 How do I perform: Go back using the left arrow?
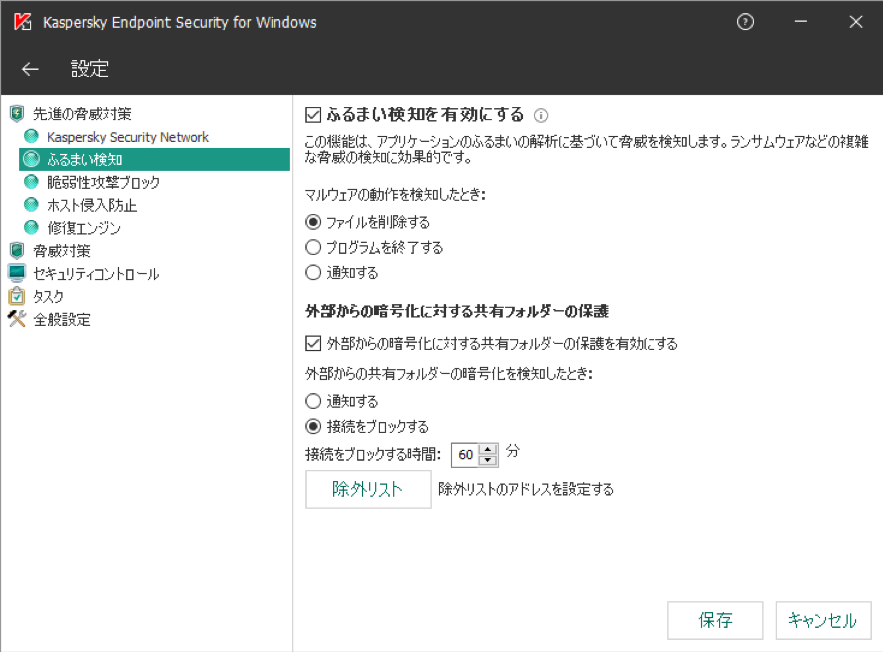30,69
